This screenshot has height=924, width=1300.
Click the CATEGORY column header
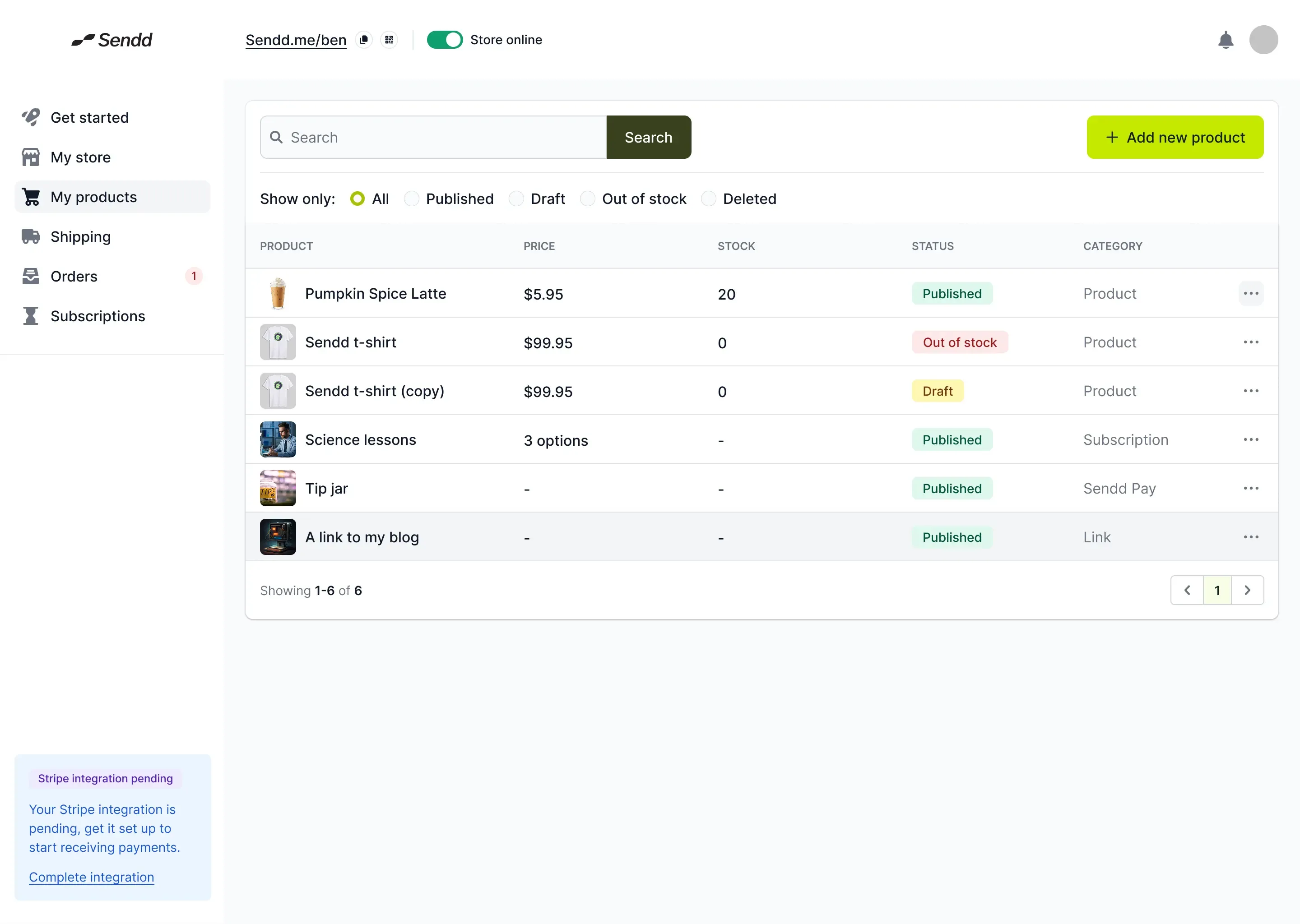[1112, 246]
